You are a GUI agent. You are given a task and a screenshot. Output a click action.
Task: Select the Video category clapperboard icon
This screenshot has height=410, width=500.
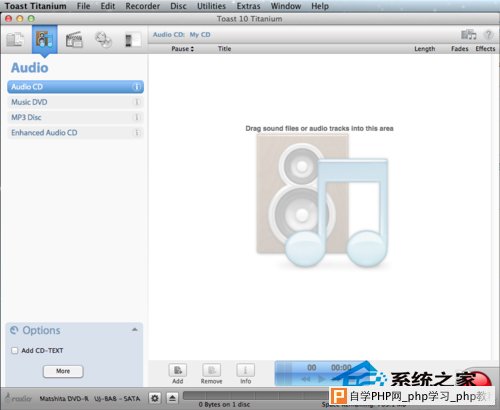(74, 40)
